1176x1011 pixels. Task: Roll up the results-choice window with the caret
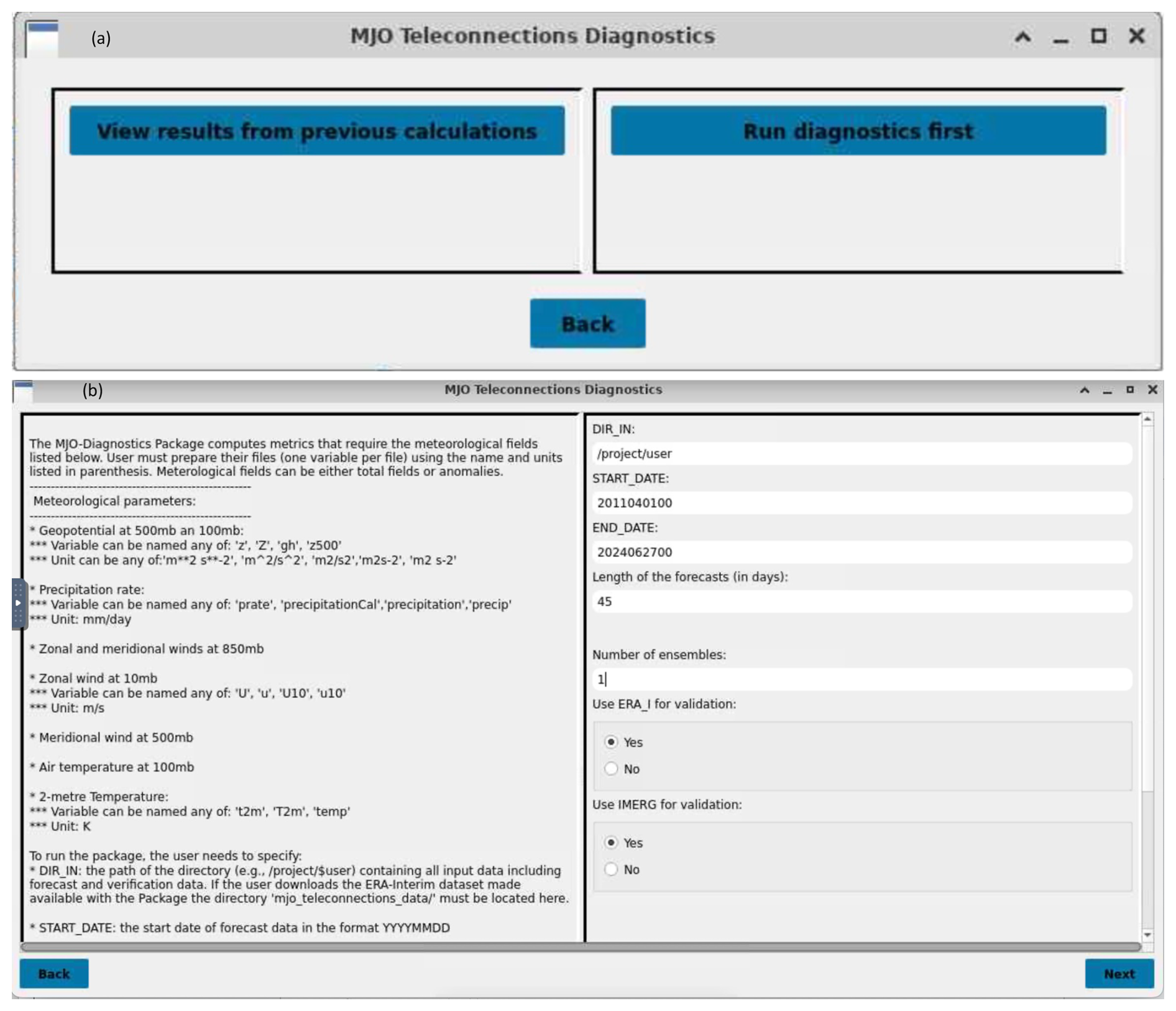1022,37
